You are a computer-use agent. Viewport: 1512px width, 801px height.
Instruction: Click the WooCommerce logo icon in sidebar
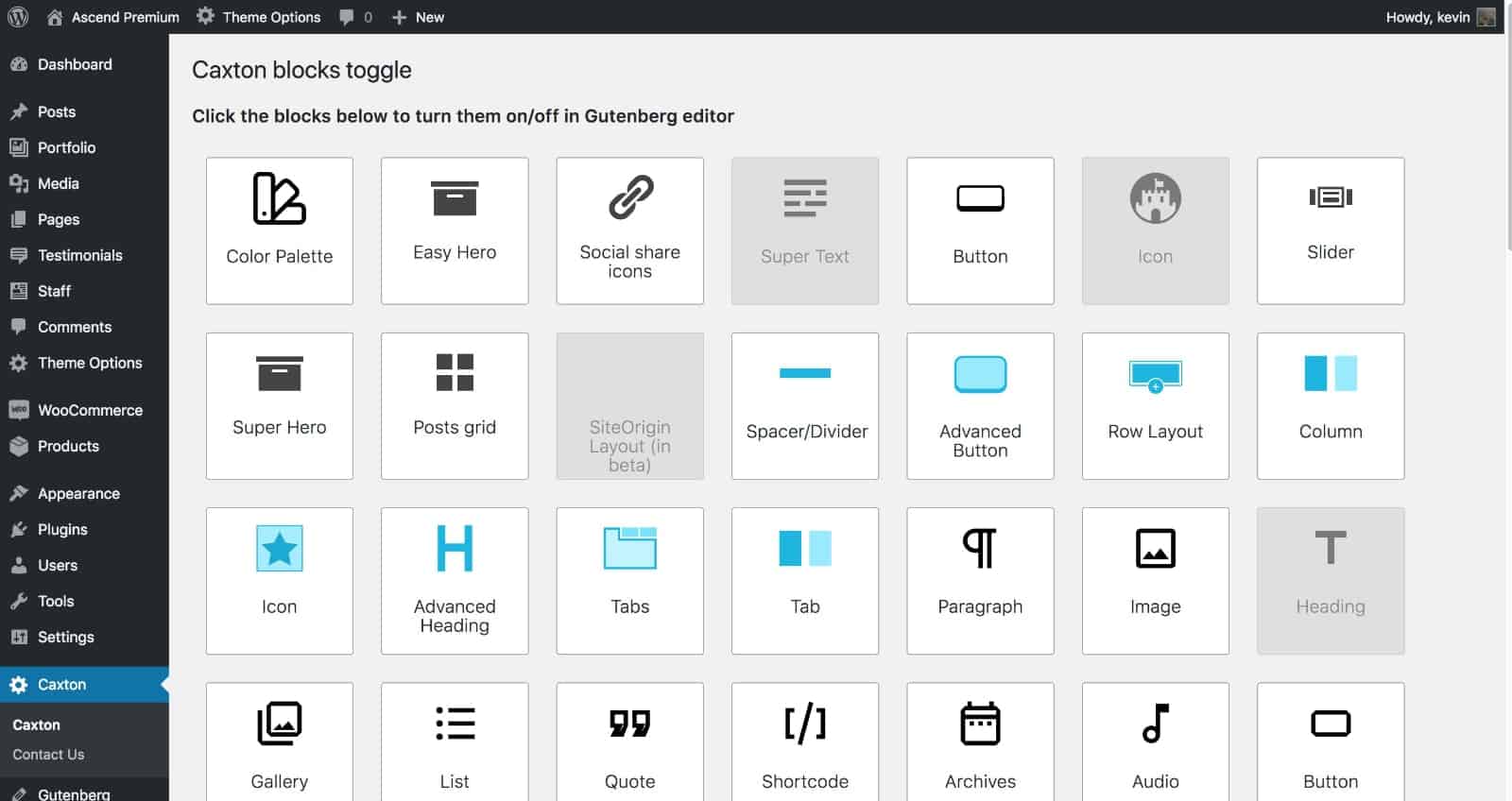19,410
